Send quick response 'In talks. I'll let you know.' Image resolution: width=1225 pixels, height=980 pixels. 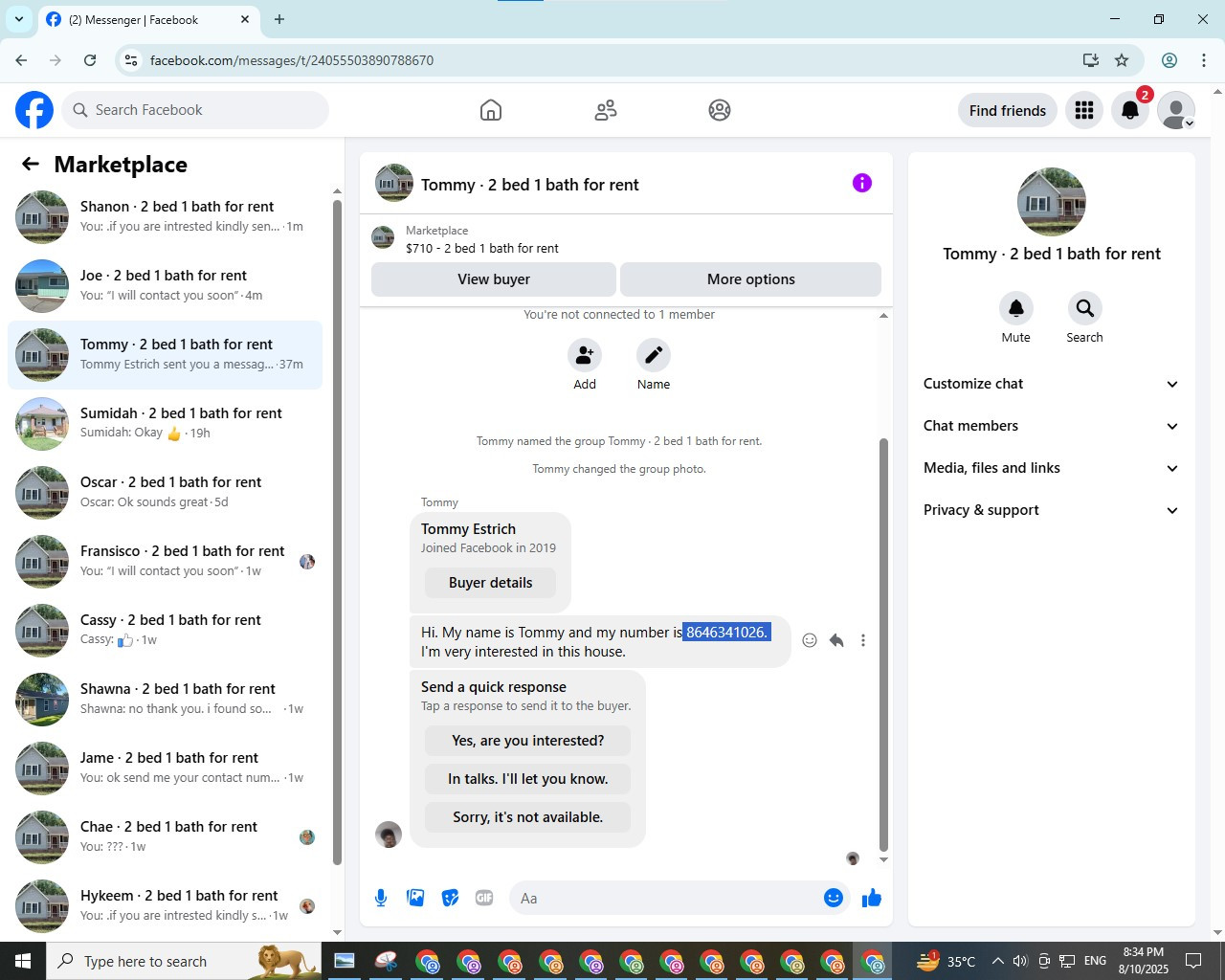coord(528,779)
